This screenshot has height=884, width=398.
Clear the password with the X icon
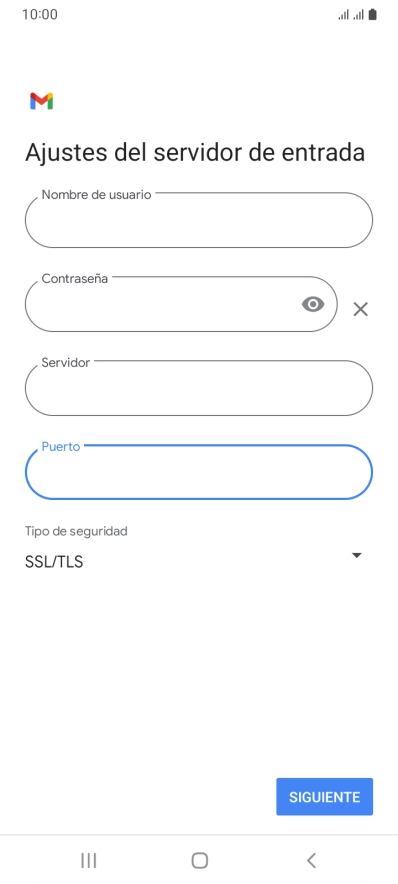click(x=360, y=309)
